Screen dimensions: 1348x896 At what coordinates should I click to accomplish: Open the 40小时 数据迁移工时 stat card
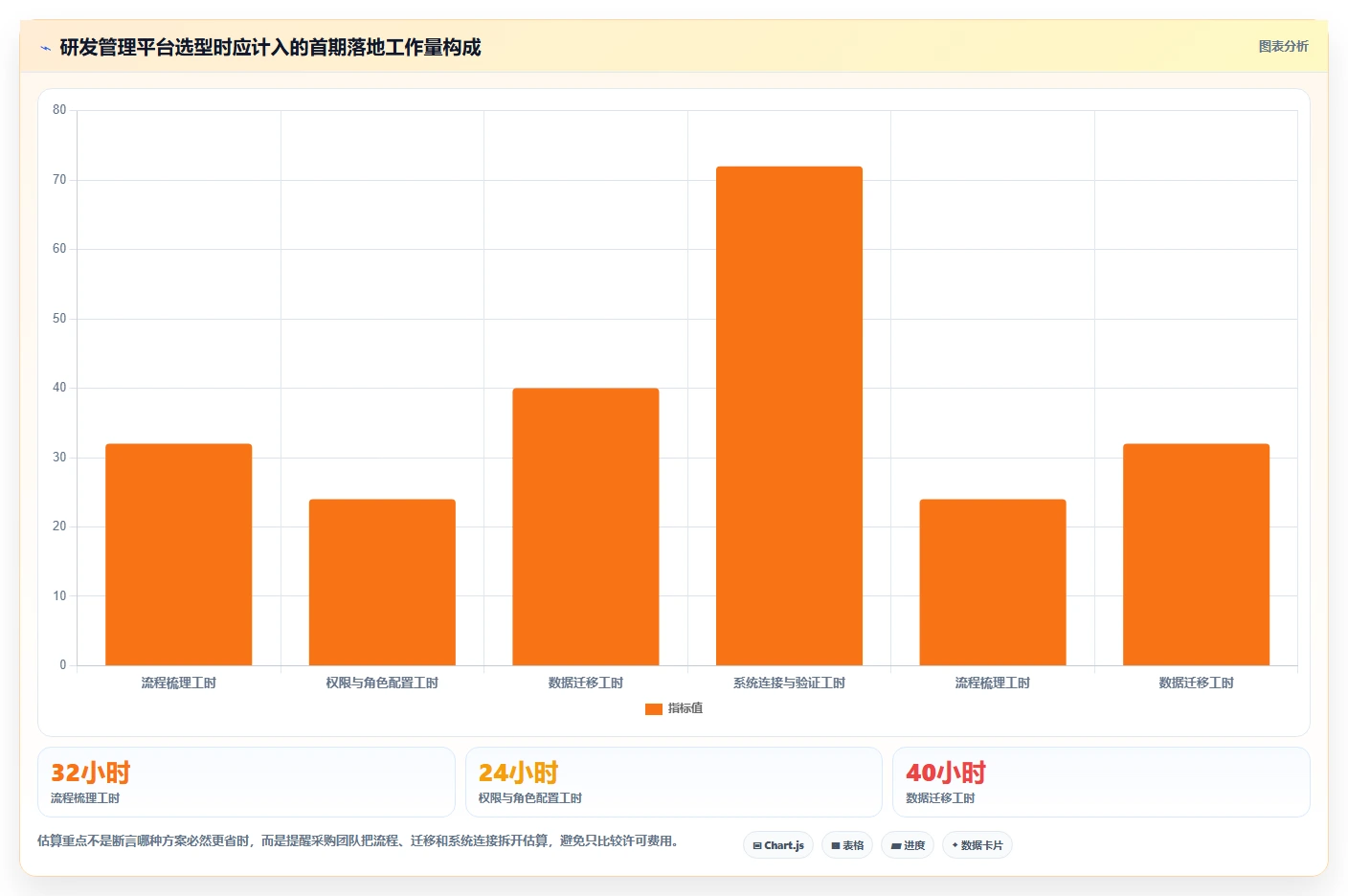coord(1101,782)
